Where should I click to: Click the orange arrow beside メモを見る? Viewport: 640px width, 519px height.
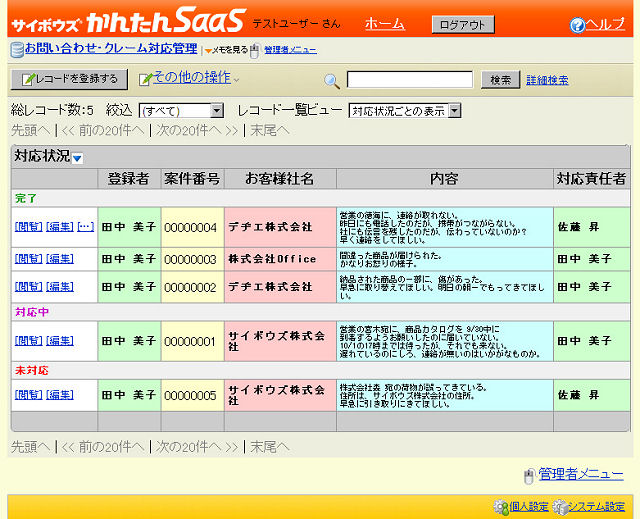pyautogui.click(x=208, y=51)
